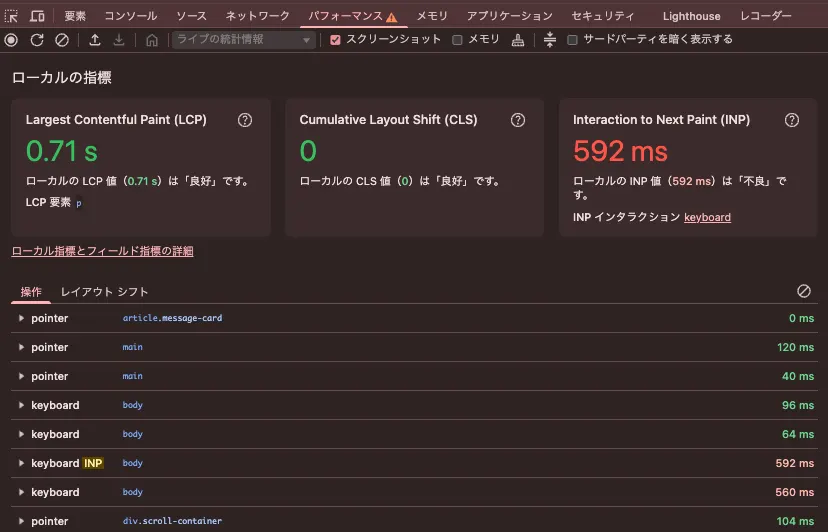The width and height of the screenshot is (828, 532).
Task: Click the 104 ms duration value
Action: point(795,521)
